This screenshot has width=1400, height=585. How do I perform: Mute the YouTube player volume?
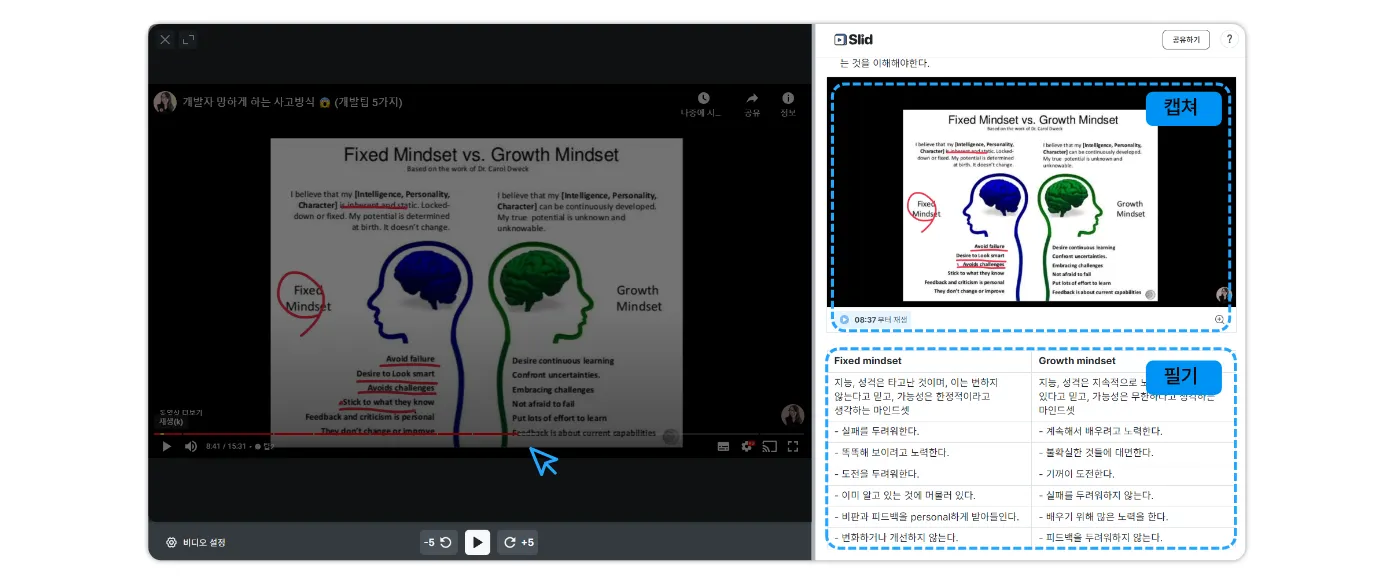point(191,446)
